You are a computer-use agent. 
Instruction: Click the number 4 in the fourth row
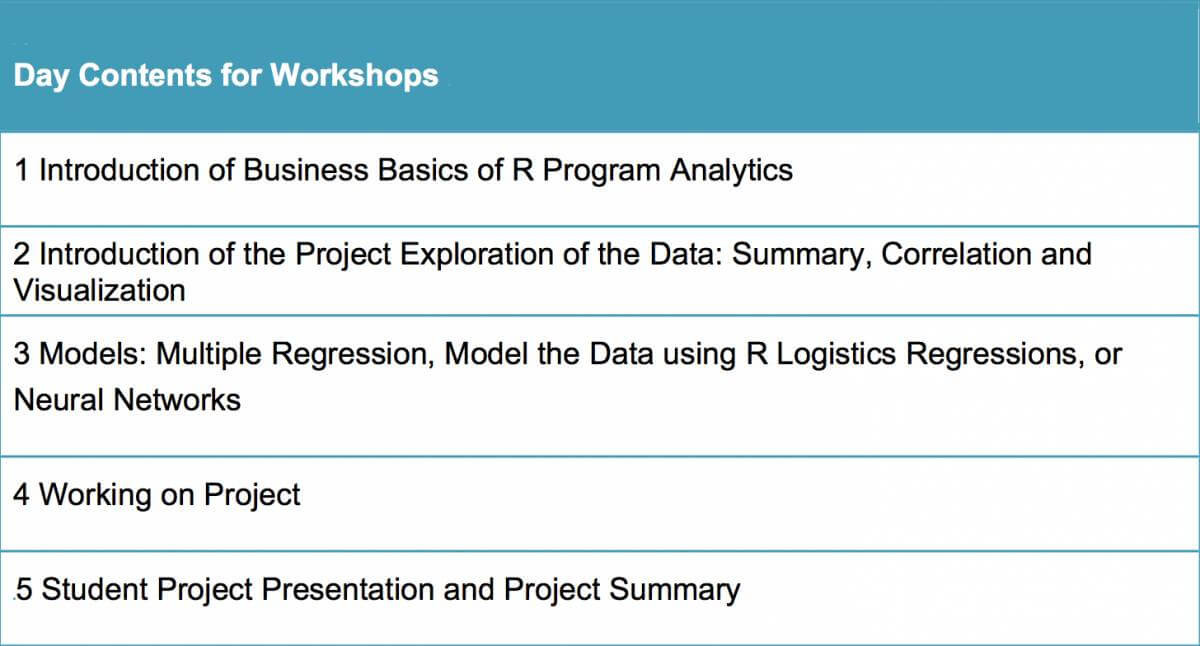coord(22,494)
